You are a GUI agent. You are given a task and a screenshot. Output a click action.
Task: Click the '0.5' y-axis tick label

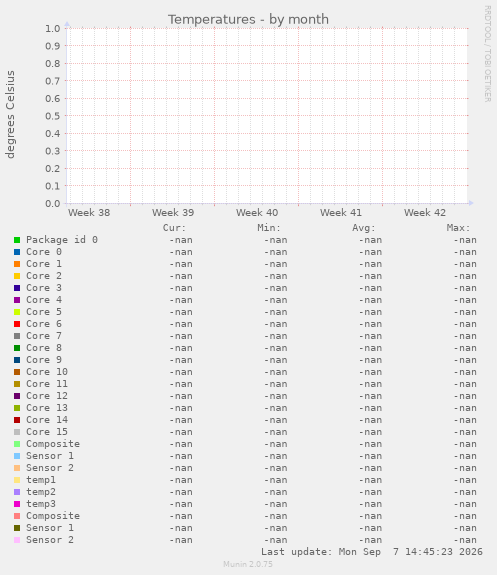tap(52, 116)
